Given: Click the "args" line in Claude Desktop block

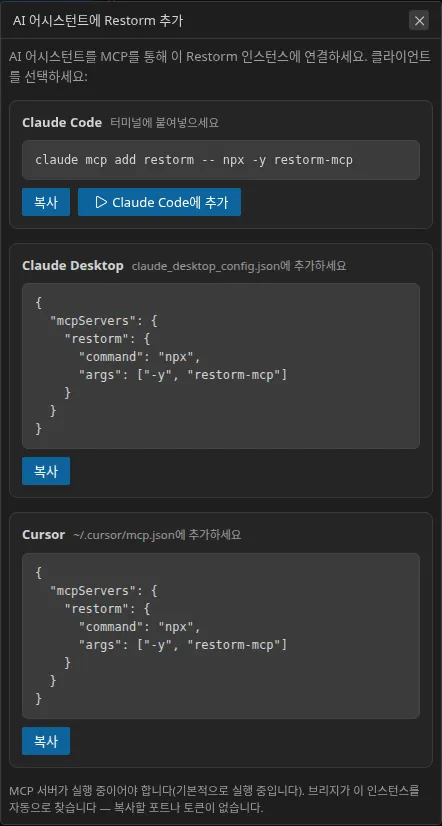Looking at the screenshot, I should coord(183,375).
